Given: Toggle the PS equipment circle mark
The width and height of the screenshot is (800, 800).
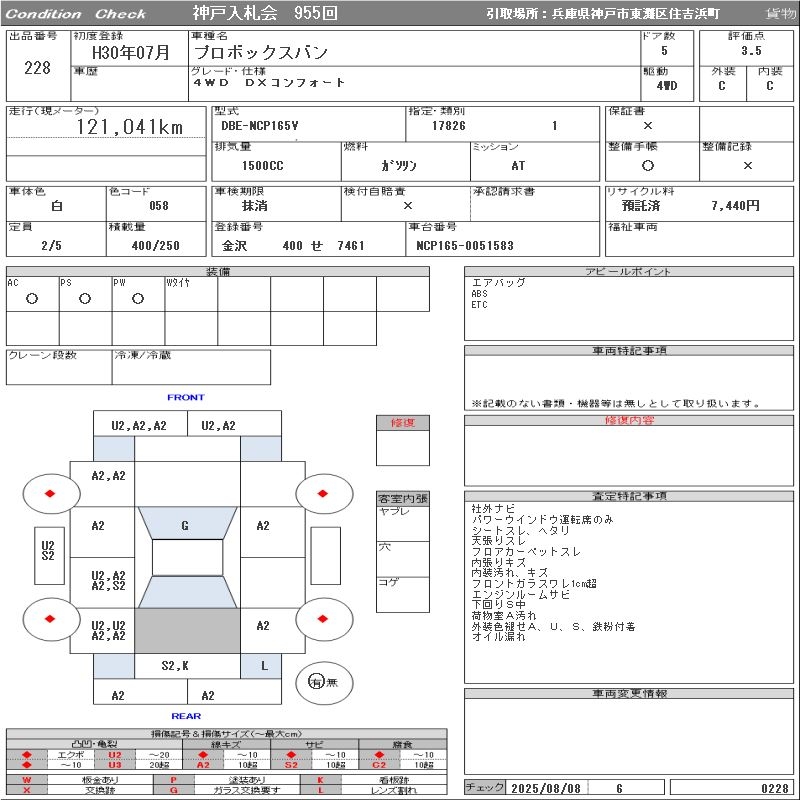Looking at the screenshot, I should coord(84,298).
